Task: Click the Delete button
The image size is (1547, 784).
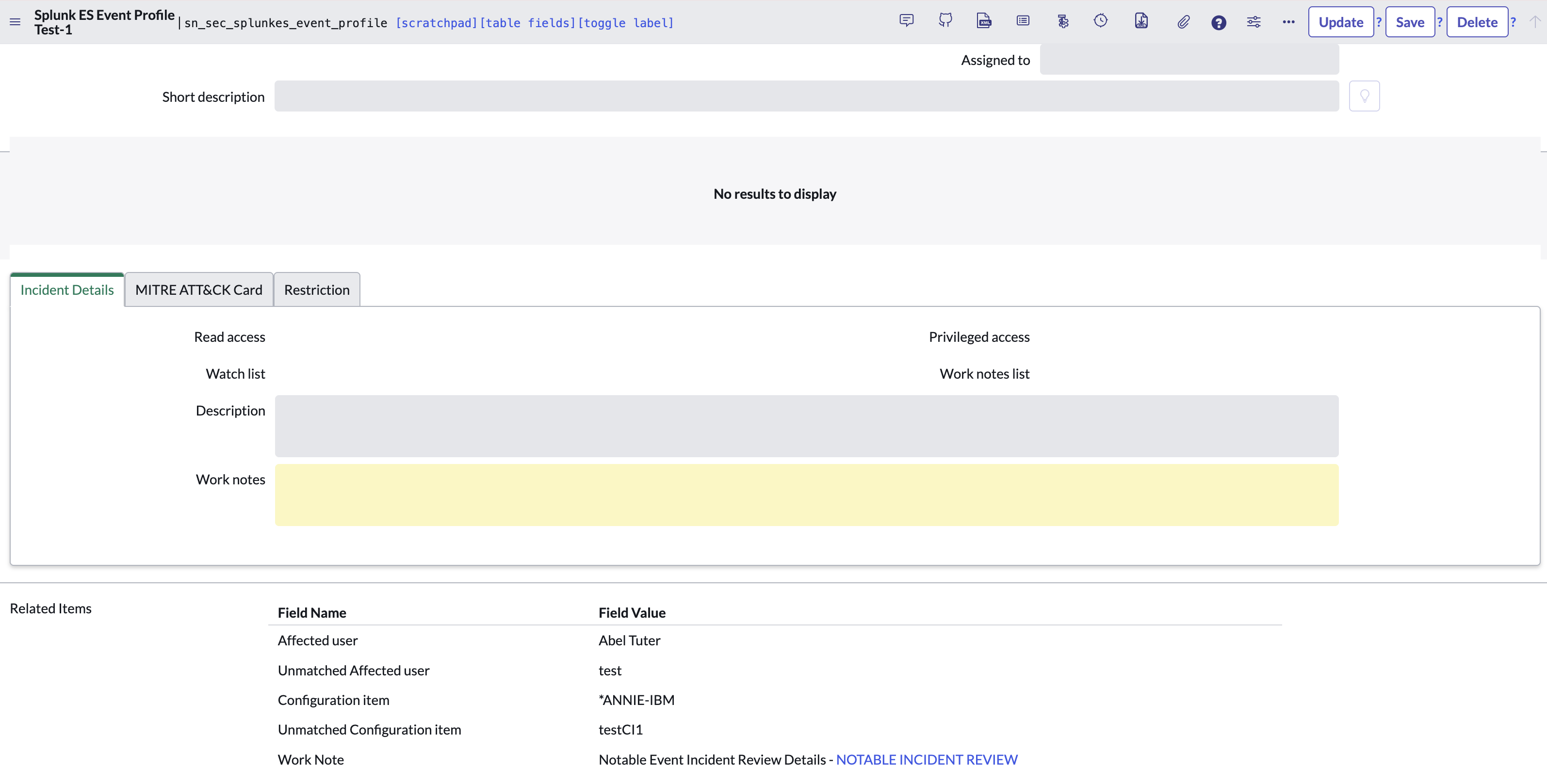Action: tap(1477, 22)
